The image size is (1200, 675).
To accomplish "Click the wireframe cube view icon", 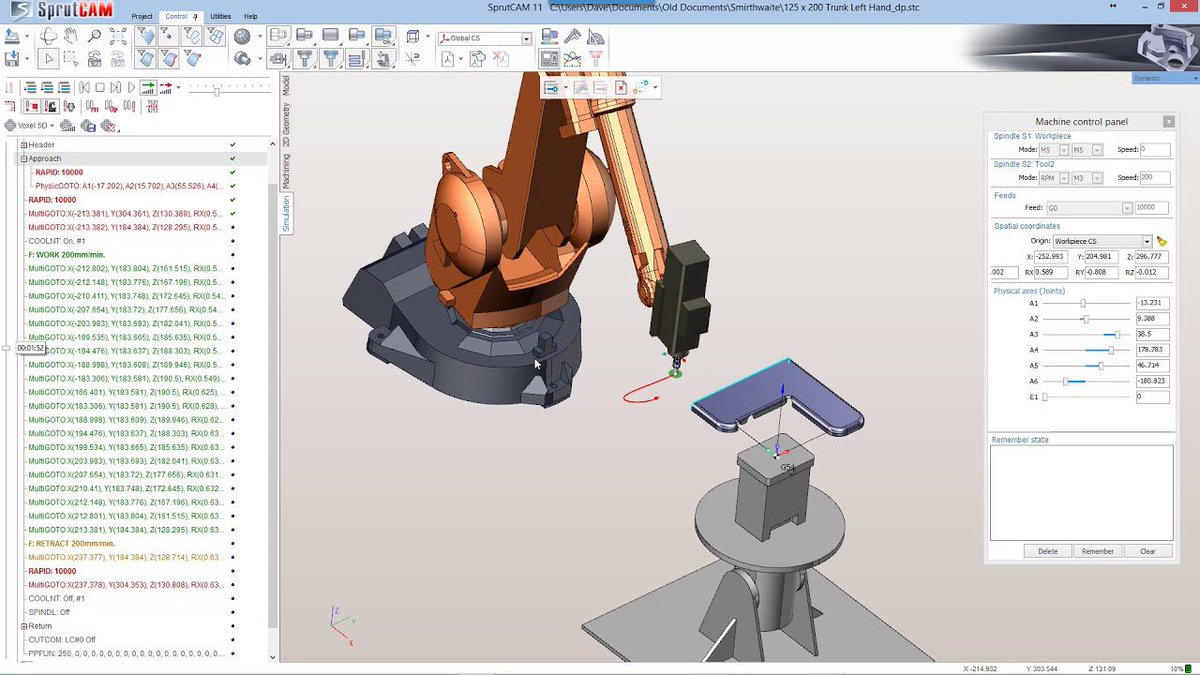I will coord(413,36).
